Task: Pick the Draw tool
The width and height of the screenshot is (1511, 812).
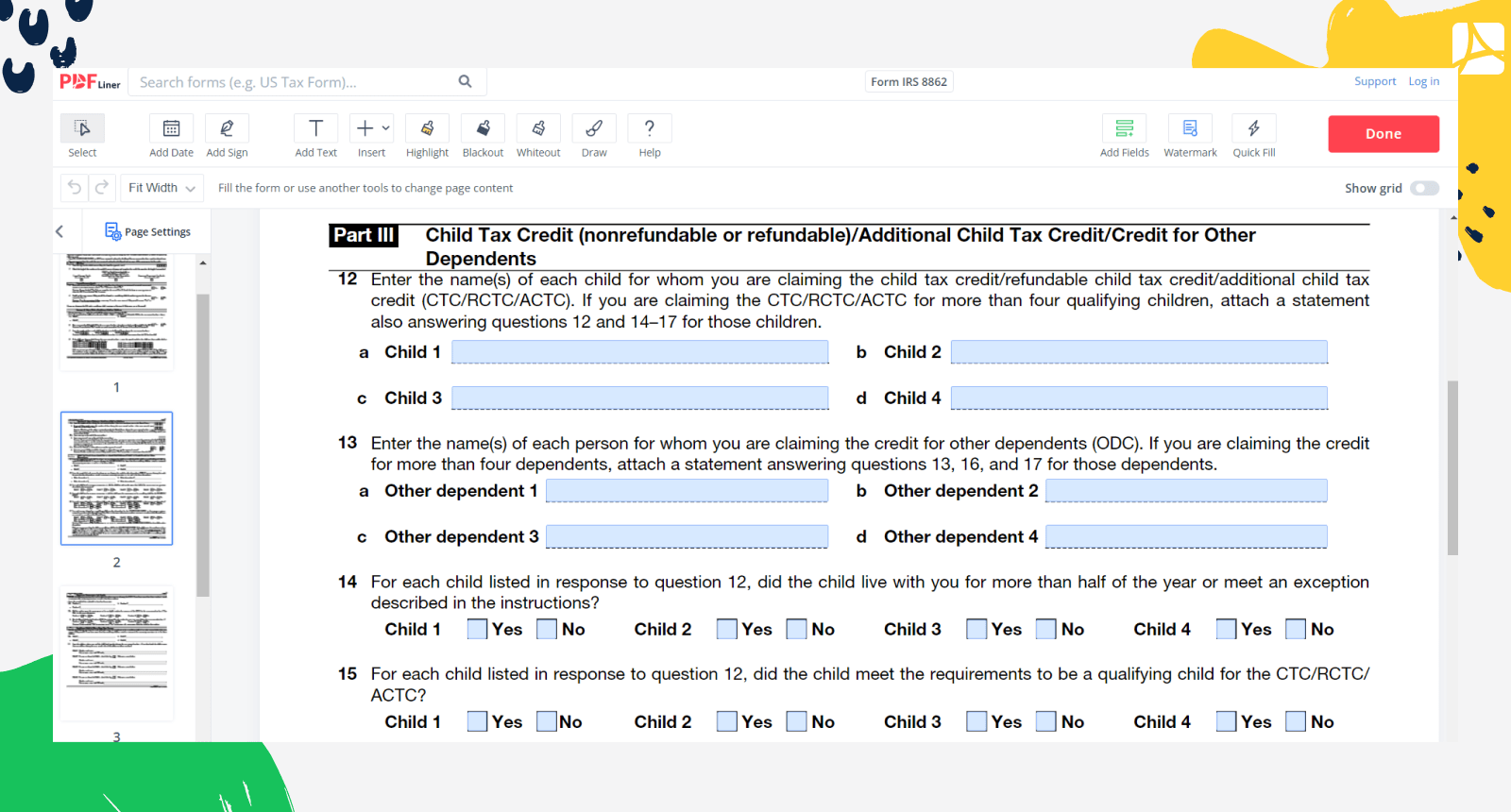Action: (594, 129)
